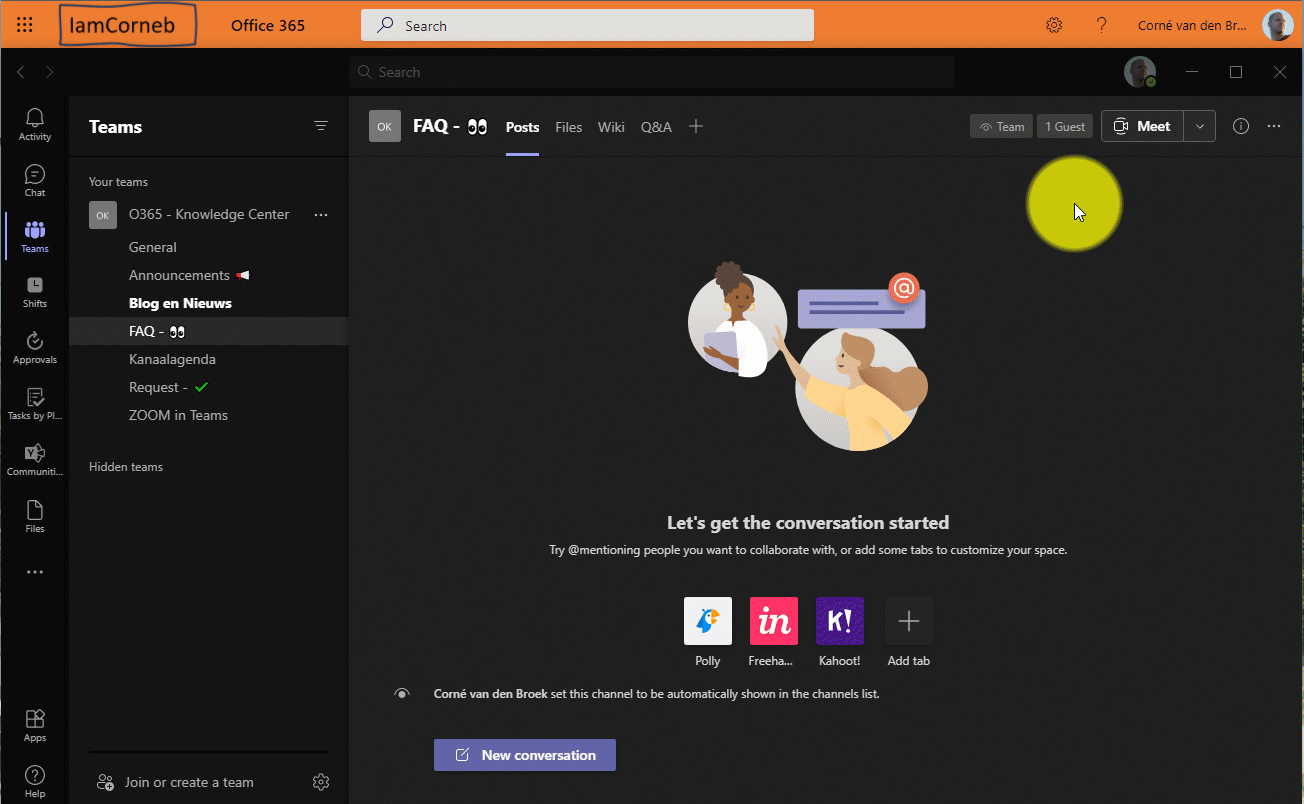This screenshot has width=1304, height=804.
Task: Open Communities app in the sidebar
Action: coord(35,460)
